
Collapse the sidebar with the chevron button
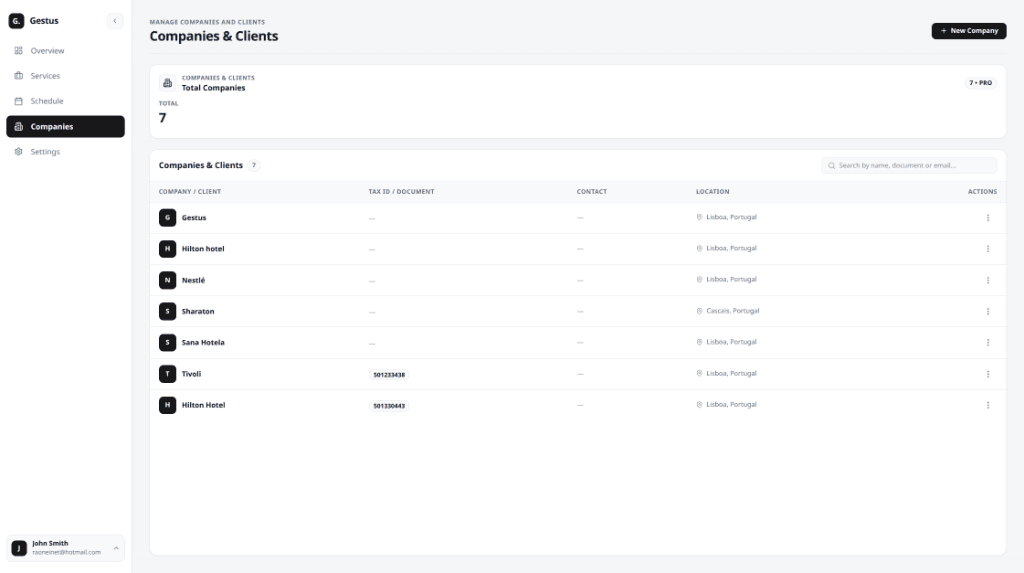tap(115, 21)
